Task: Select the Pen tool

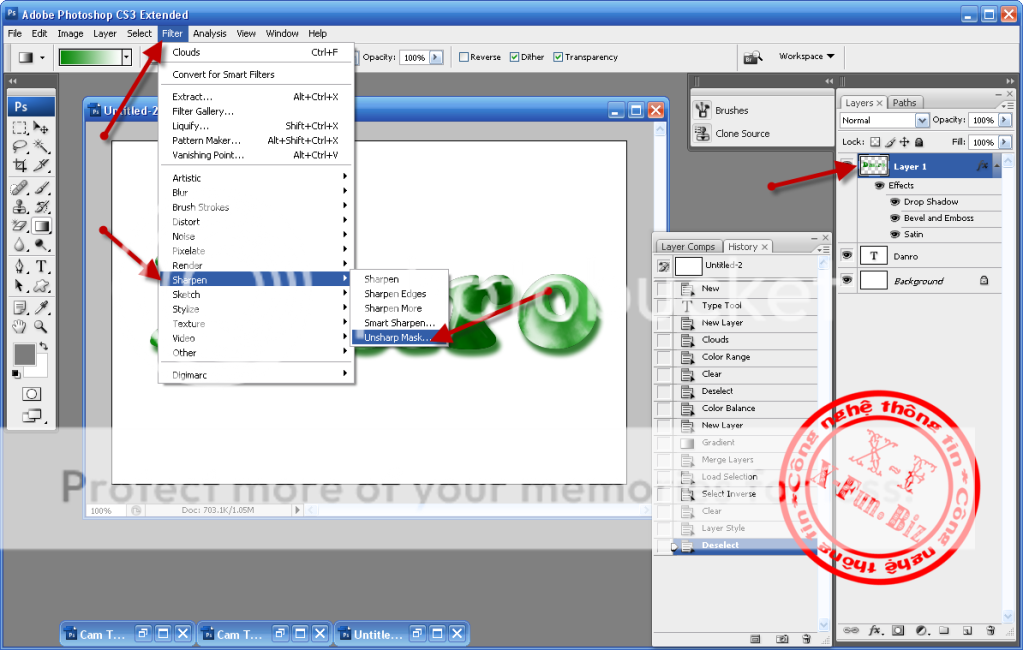Action: (x=20, y=266)
